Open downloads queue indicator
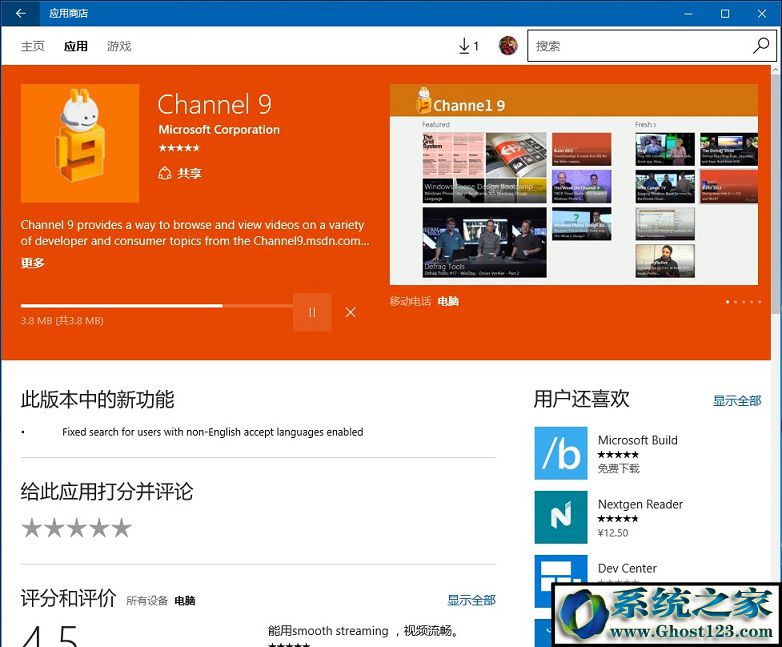Screen dimensions: 782x647 pos(469,46)
